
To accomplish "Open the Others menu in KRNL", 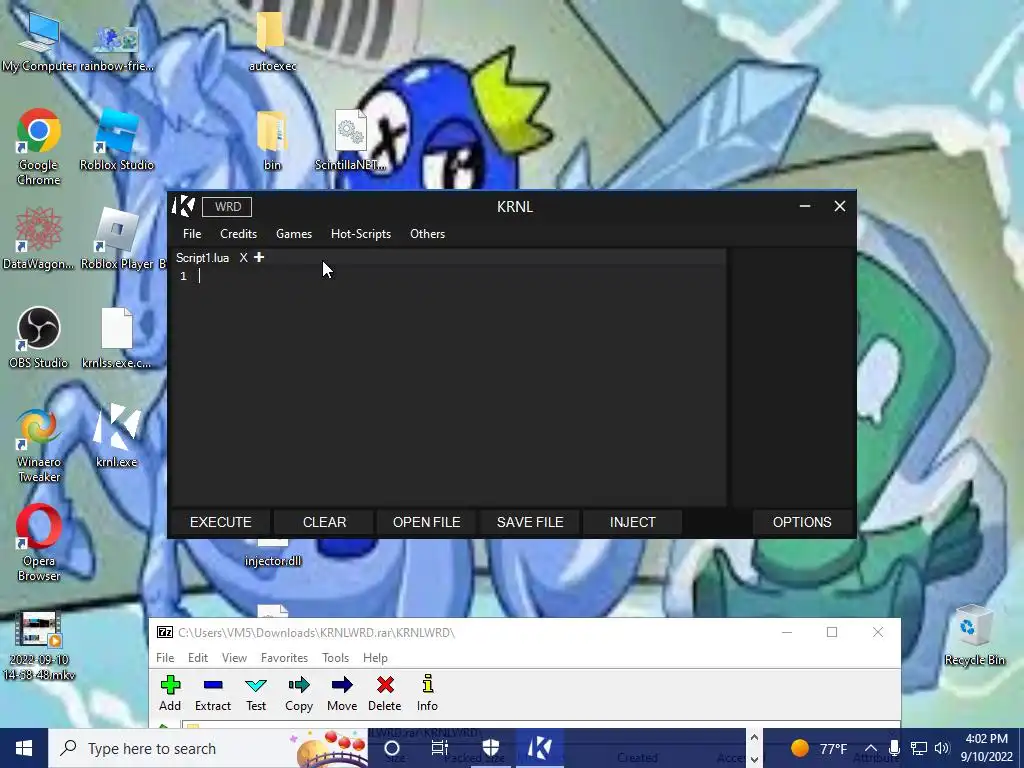I will click(427, 234).
